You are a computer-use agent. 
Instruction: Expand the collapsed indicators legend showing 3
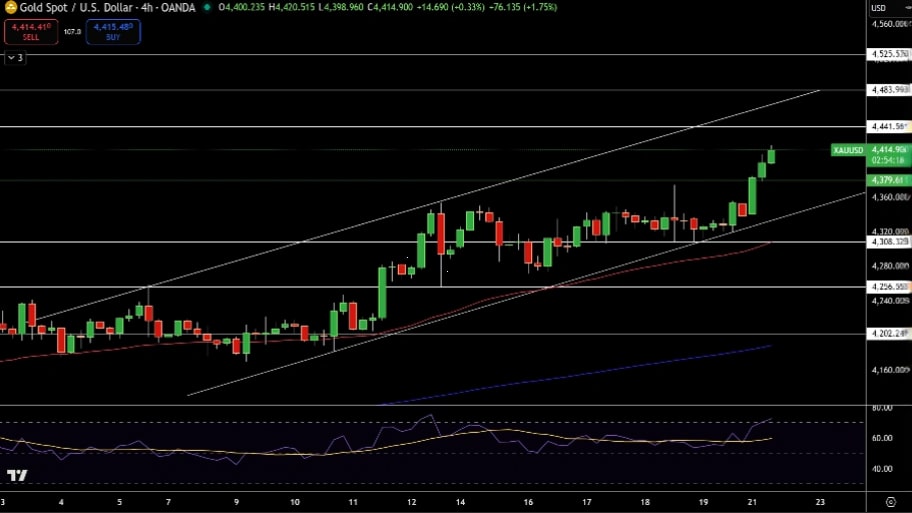coord(15,58)
